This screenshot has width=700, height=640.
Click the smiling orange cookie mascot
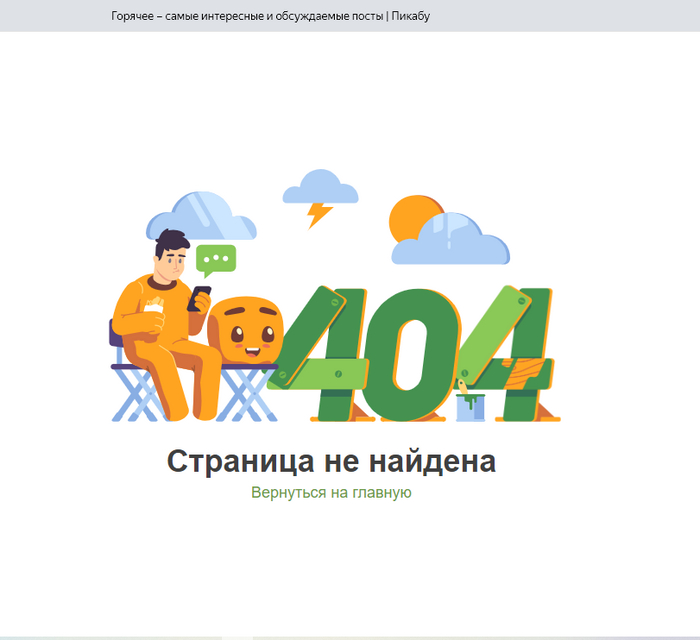pyautogui.click(x=246, y=332)
